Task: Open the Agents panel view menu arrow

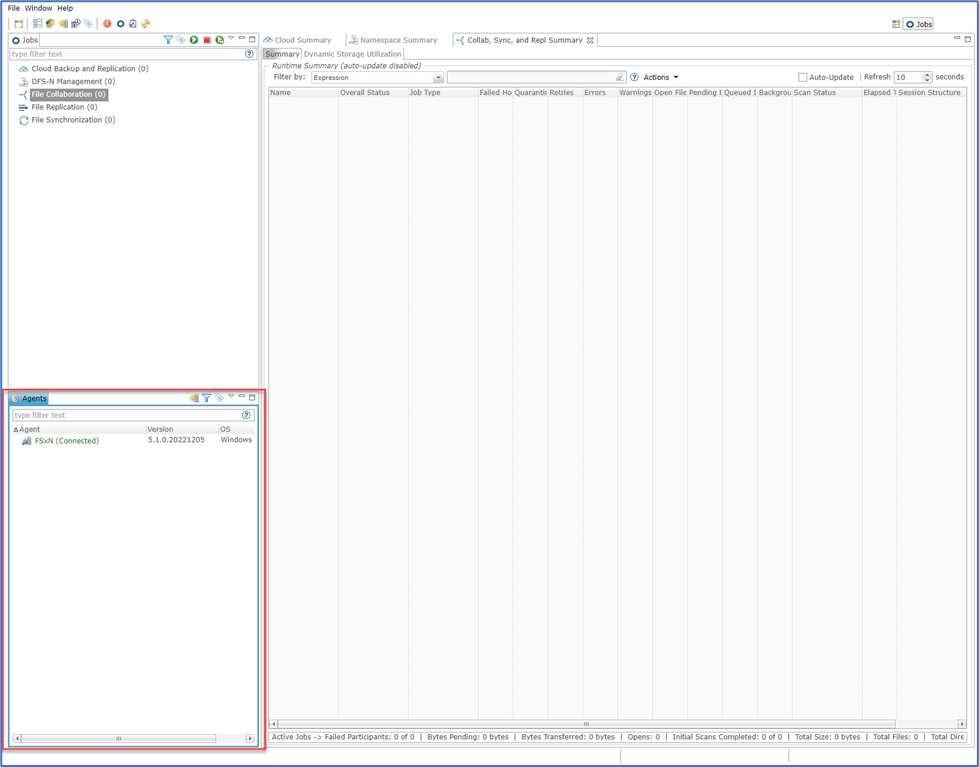Action: 231,397
